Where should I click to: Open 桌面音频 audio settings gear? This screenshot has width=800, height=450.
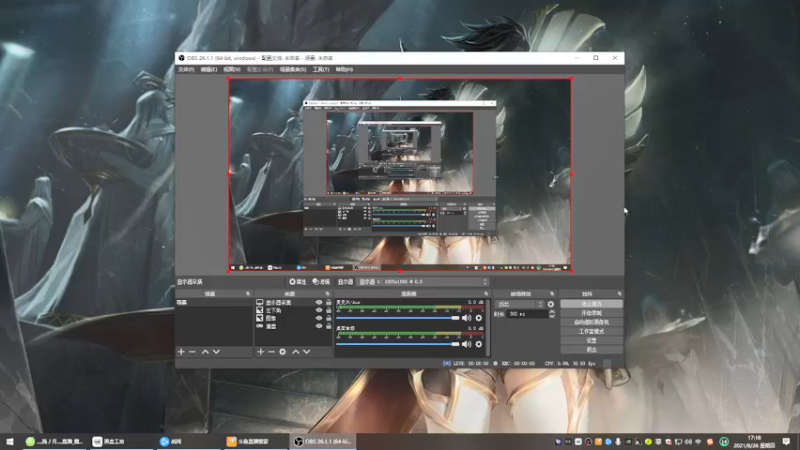click(x=479, y=344)
